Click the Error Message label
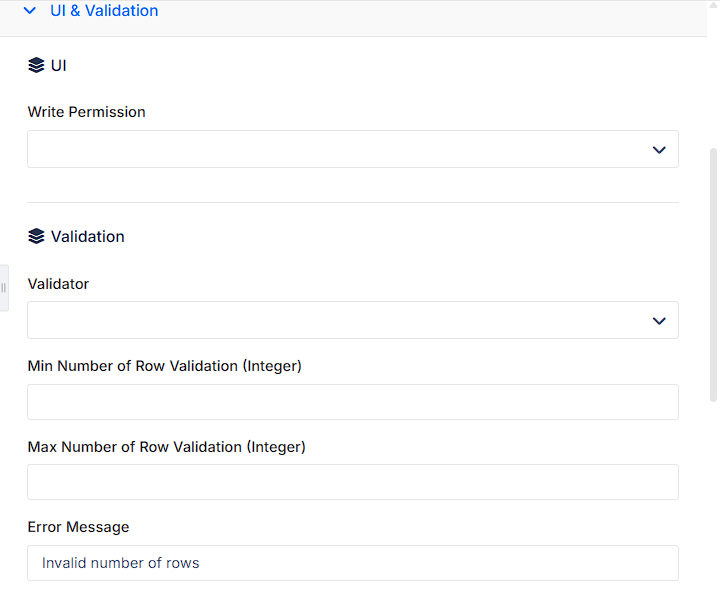720x593 pixels. (79, 527)
